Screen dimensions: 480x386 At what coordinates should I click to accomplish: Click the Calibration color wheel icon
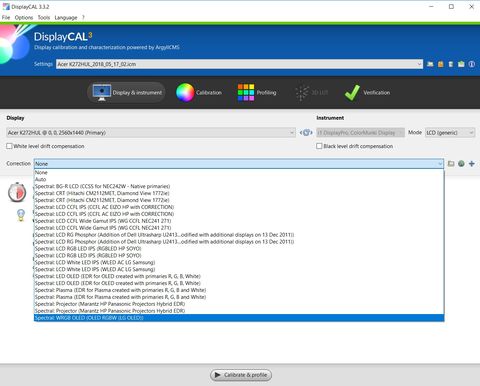click(185, 92)
